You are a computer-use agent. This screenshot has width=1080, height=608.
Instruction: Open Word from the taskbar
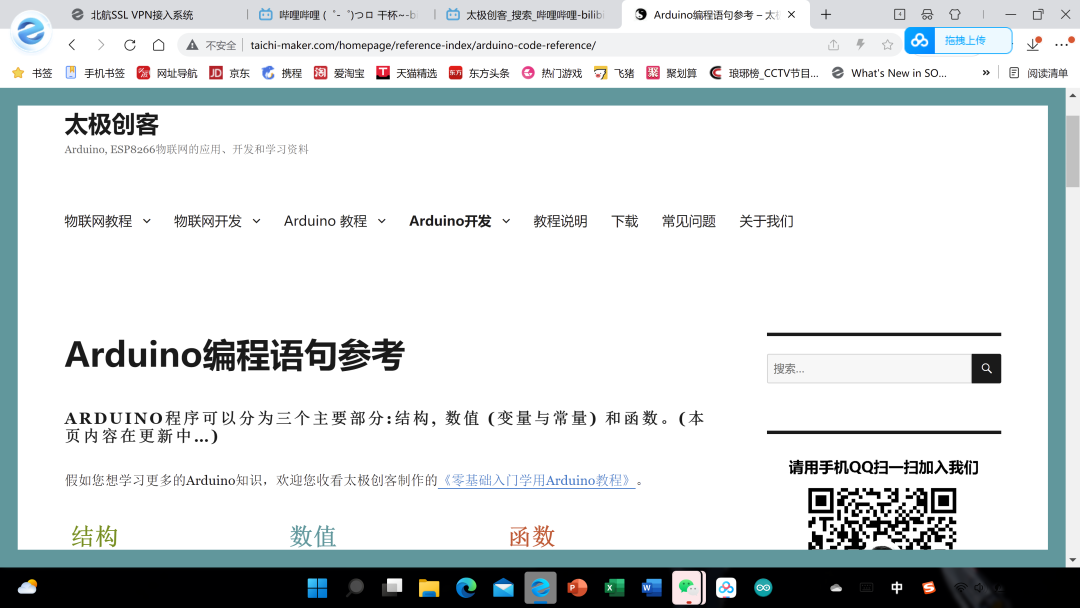coord(652,587)
